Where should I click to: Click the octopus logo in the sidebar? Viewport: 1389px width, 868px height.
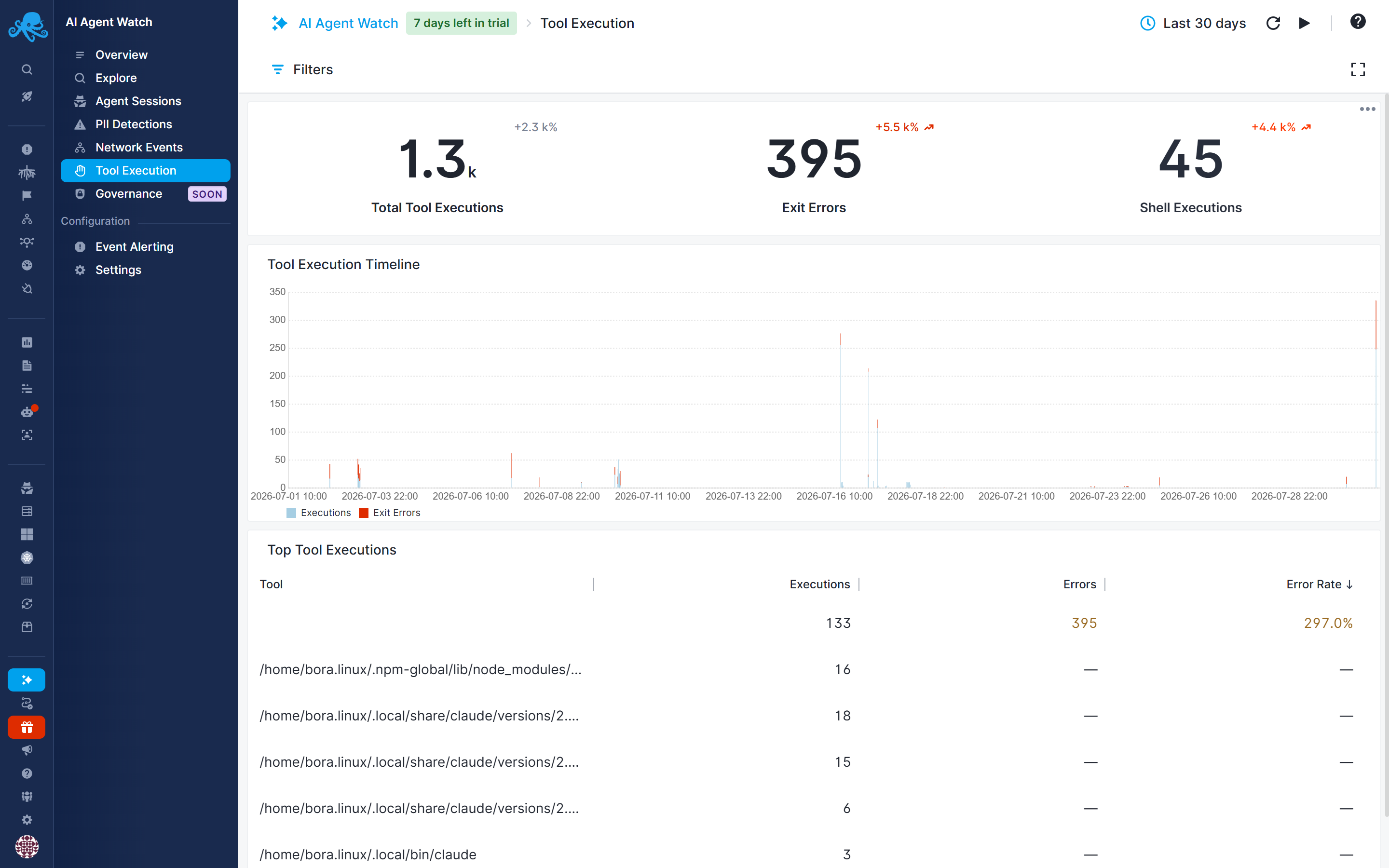pyautogui.click(x=27, y=27)
